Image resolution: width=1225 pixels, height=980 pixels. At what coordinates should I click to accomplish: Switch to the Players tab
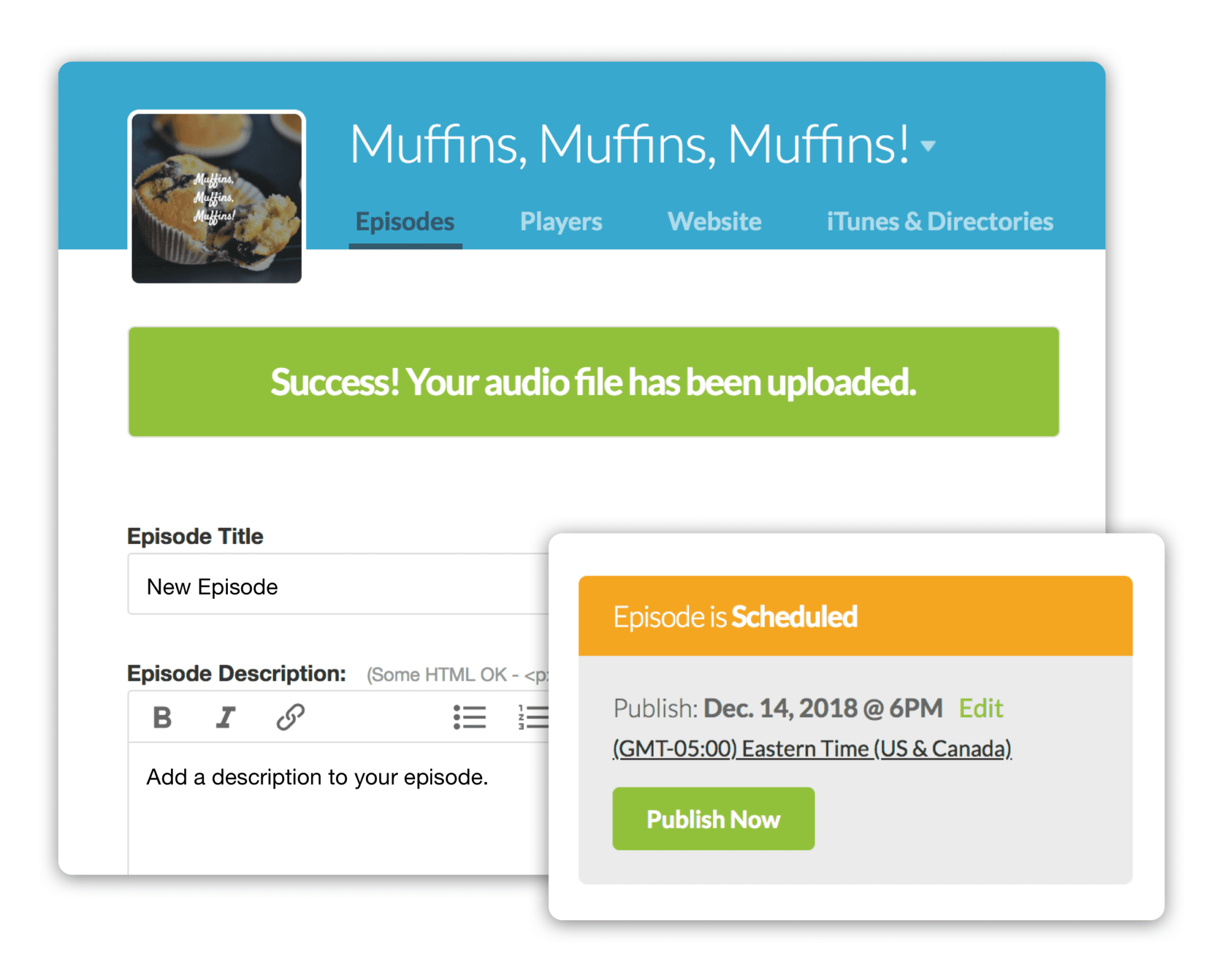pos(560,221)
